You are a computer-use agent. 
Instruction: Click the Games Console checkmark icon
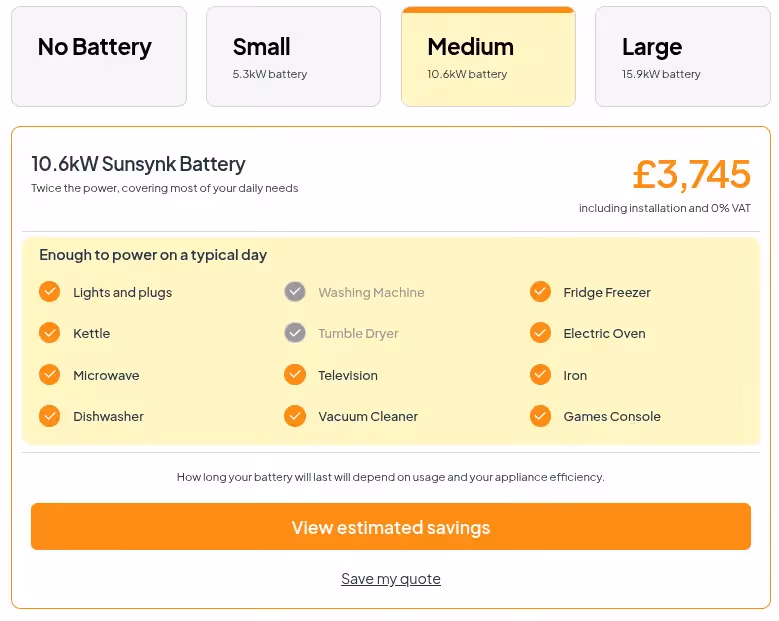(540, 416)
